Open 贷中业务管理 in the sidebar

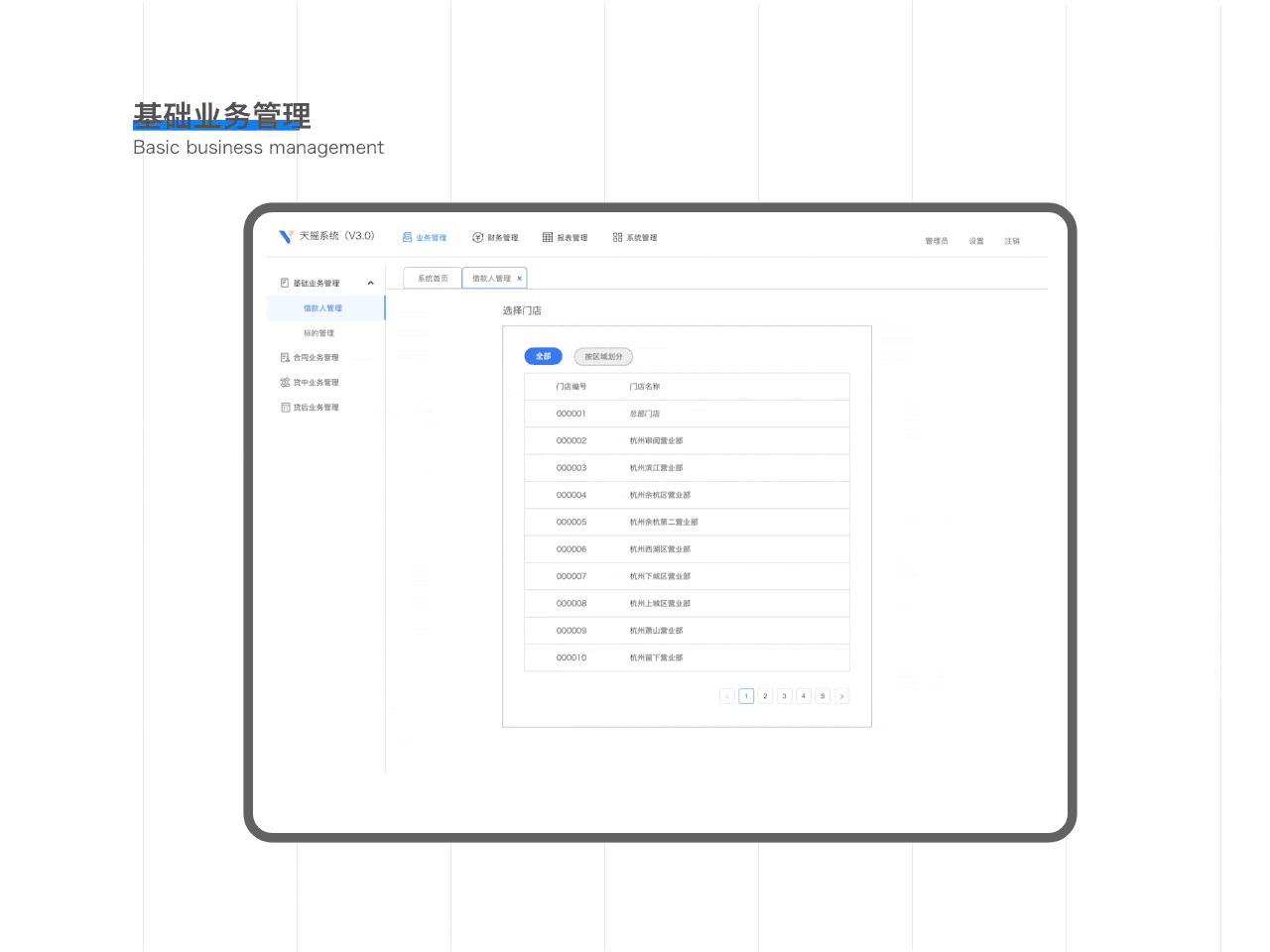[x=316, y=382]
